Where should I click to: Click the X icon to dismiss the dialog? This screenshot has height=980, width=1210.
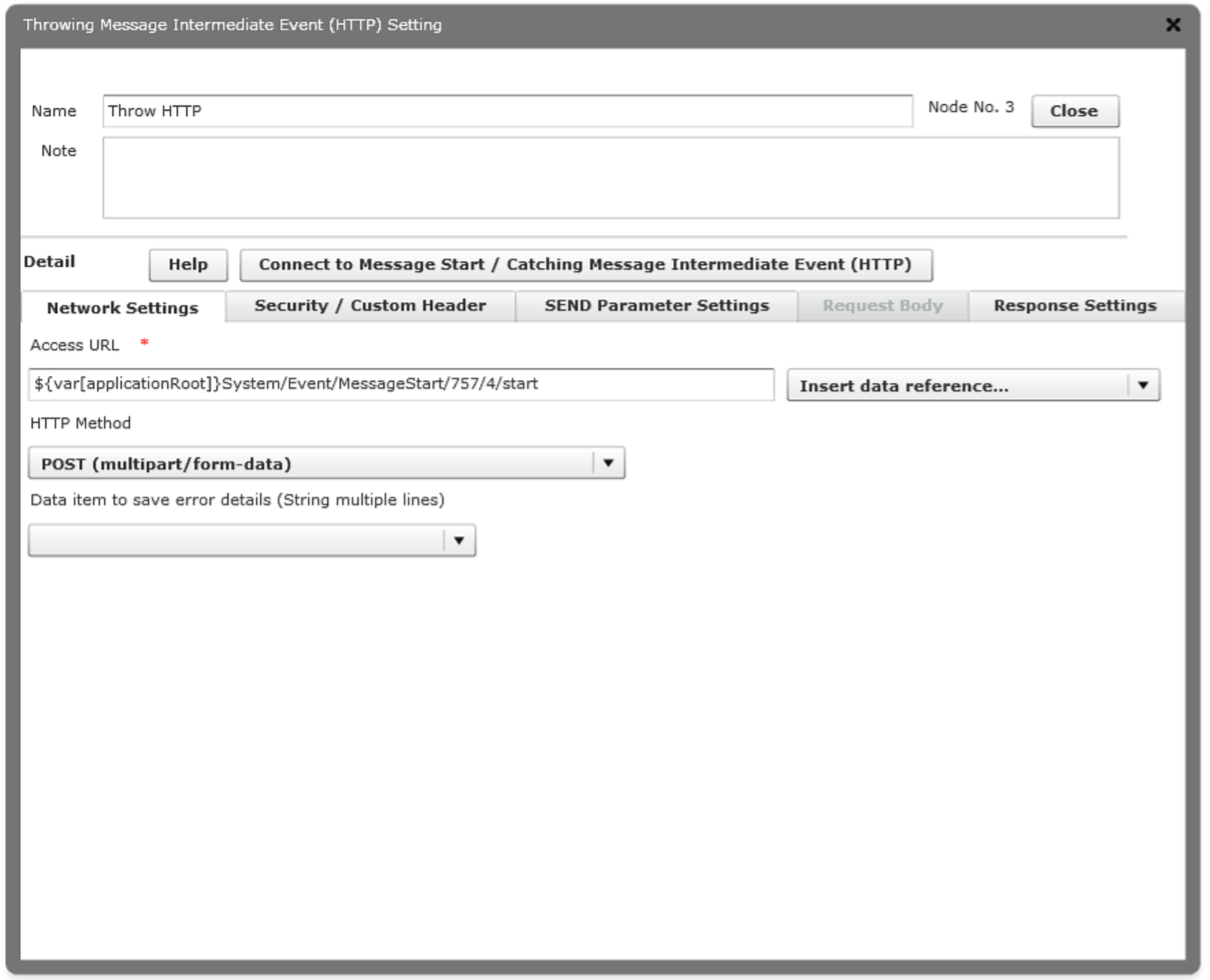click(x=1173, y=25)
